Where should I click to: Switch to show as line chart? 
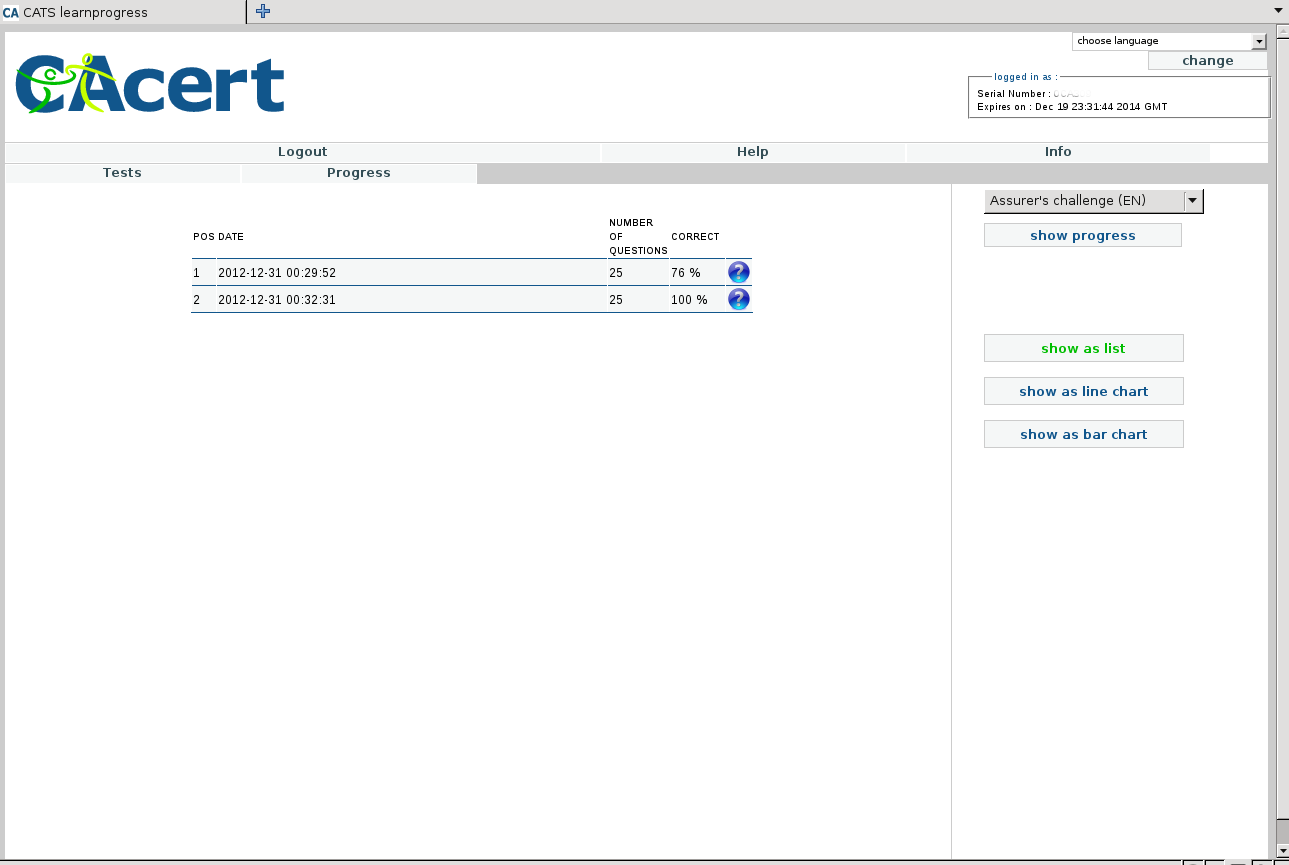pyautogui.click(x=1083, y=391)
